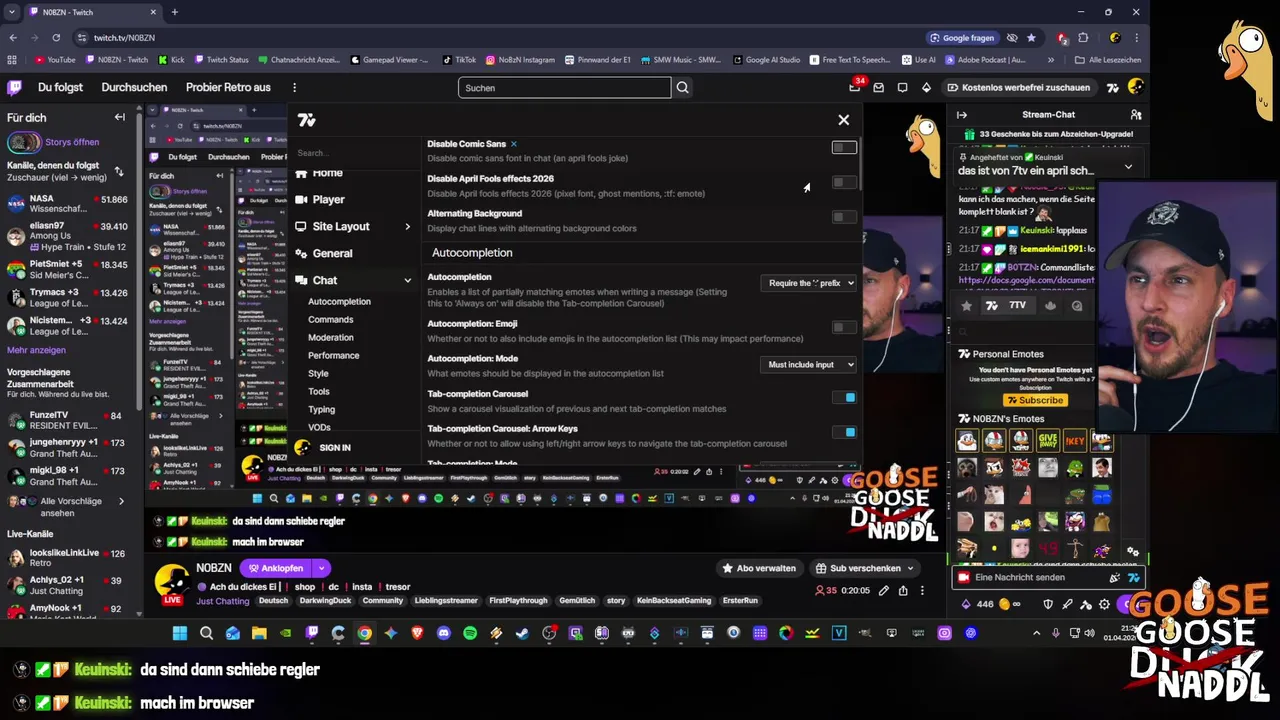The image size is (1280, 720).
Task: Open the Durchsuchen nav tab
Action: coord(134,88)
